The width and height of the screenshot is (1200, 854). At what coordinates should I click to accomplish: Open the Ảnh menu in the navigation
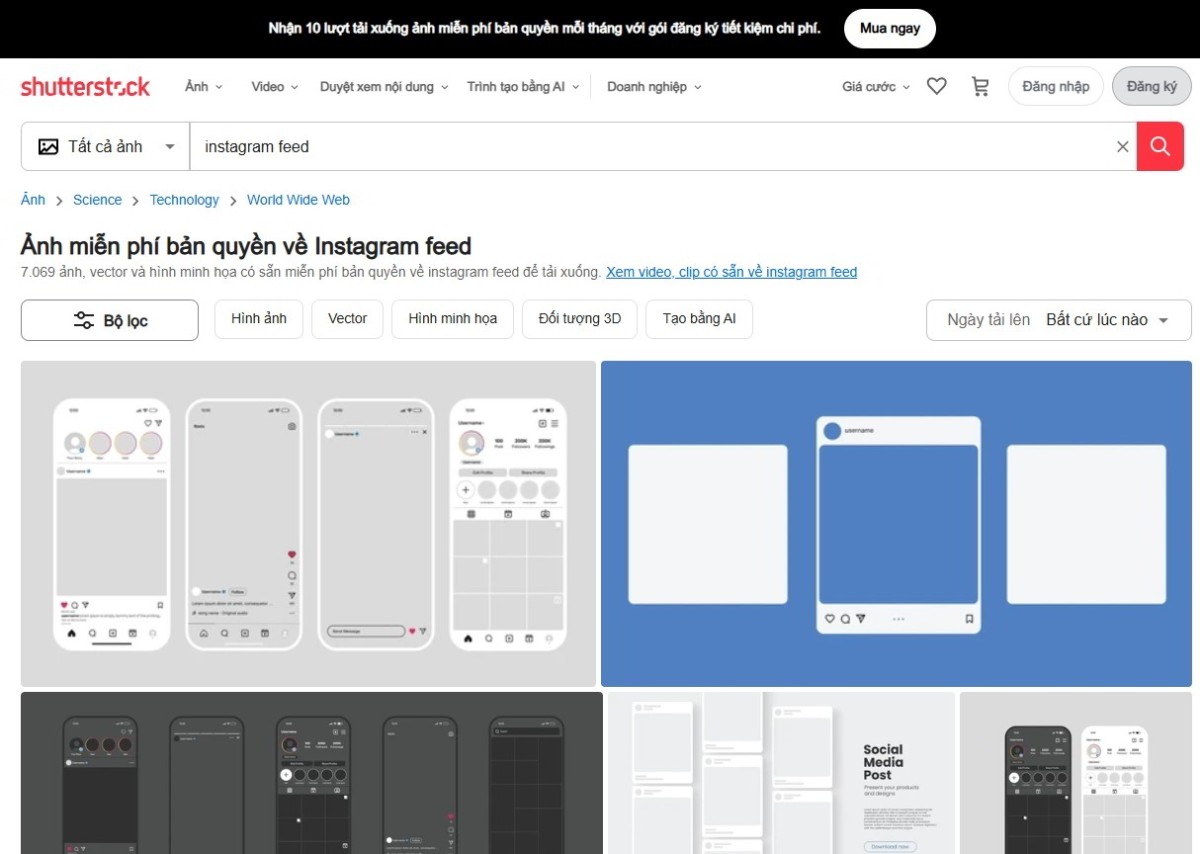click(204, 87)
